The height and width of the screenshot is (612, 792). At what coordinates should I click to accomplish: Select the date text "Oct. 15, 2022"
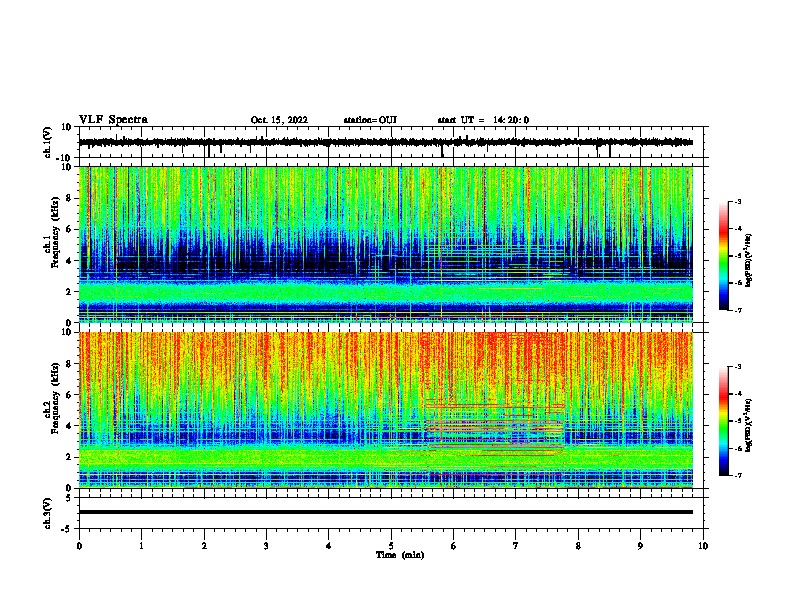coord(279,120)
